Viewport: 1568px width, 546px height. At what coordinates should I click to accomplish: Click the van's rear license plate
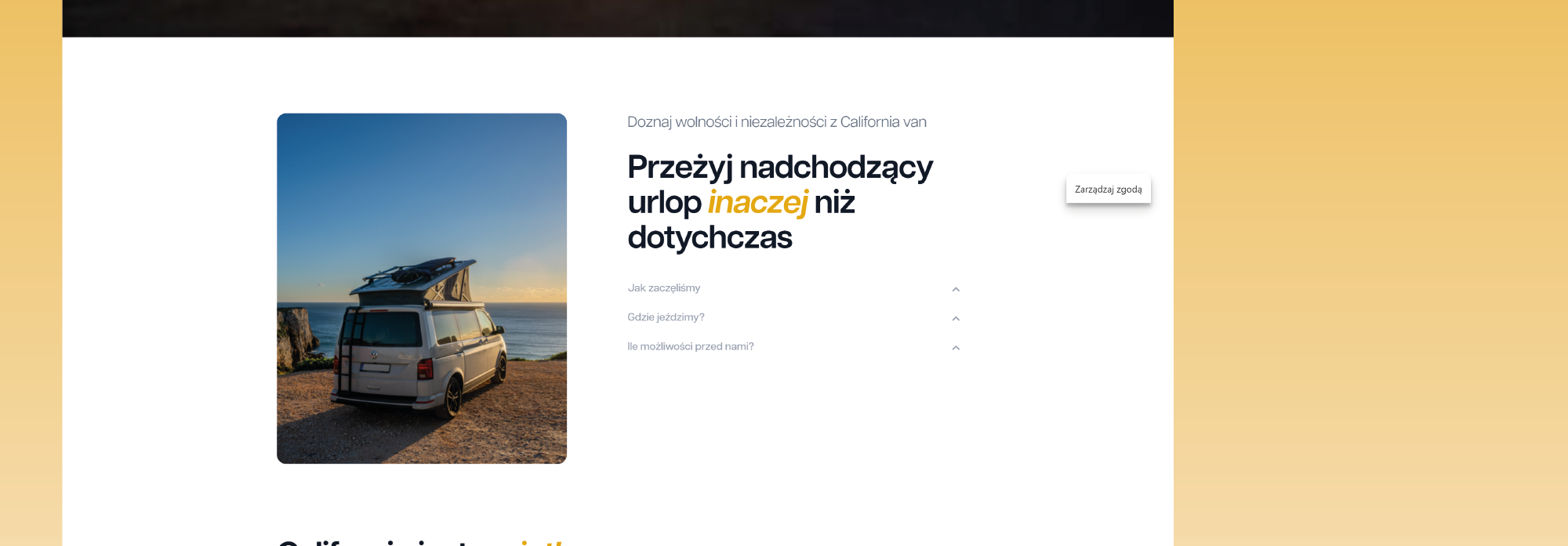coord(375,367)
